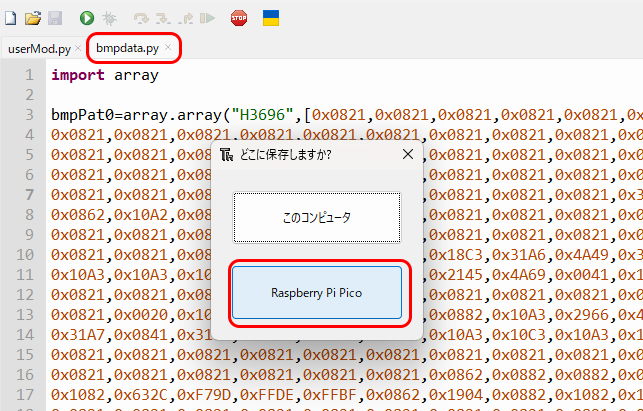
Task: Click the "H3696" string on line 3
Action: pos(263,115)
